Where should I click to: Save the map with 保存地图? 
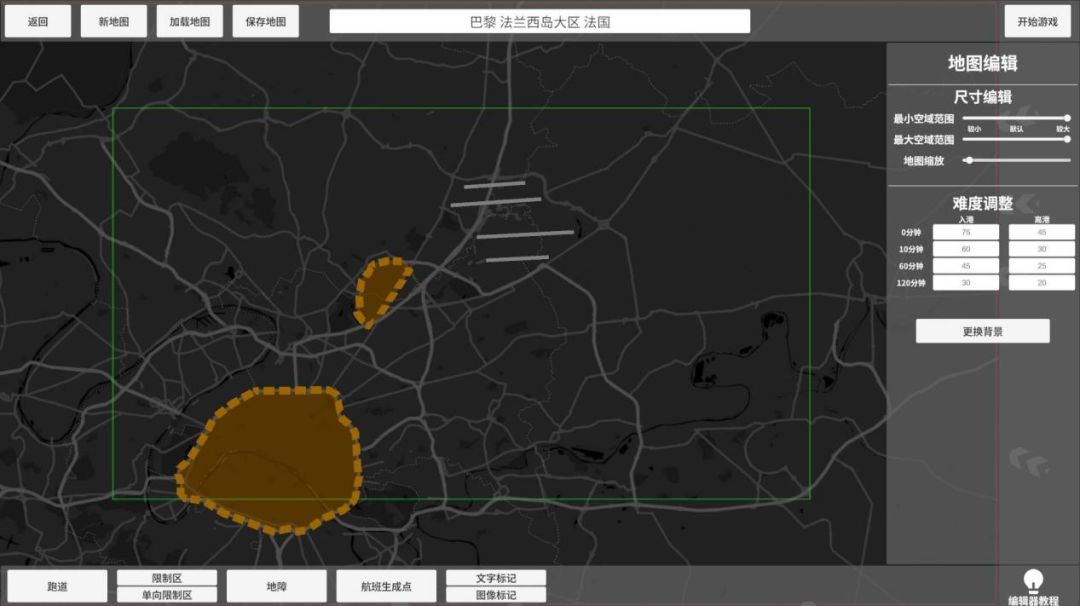pyautogui.click(x=265, y=21)
